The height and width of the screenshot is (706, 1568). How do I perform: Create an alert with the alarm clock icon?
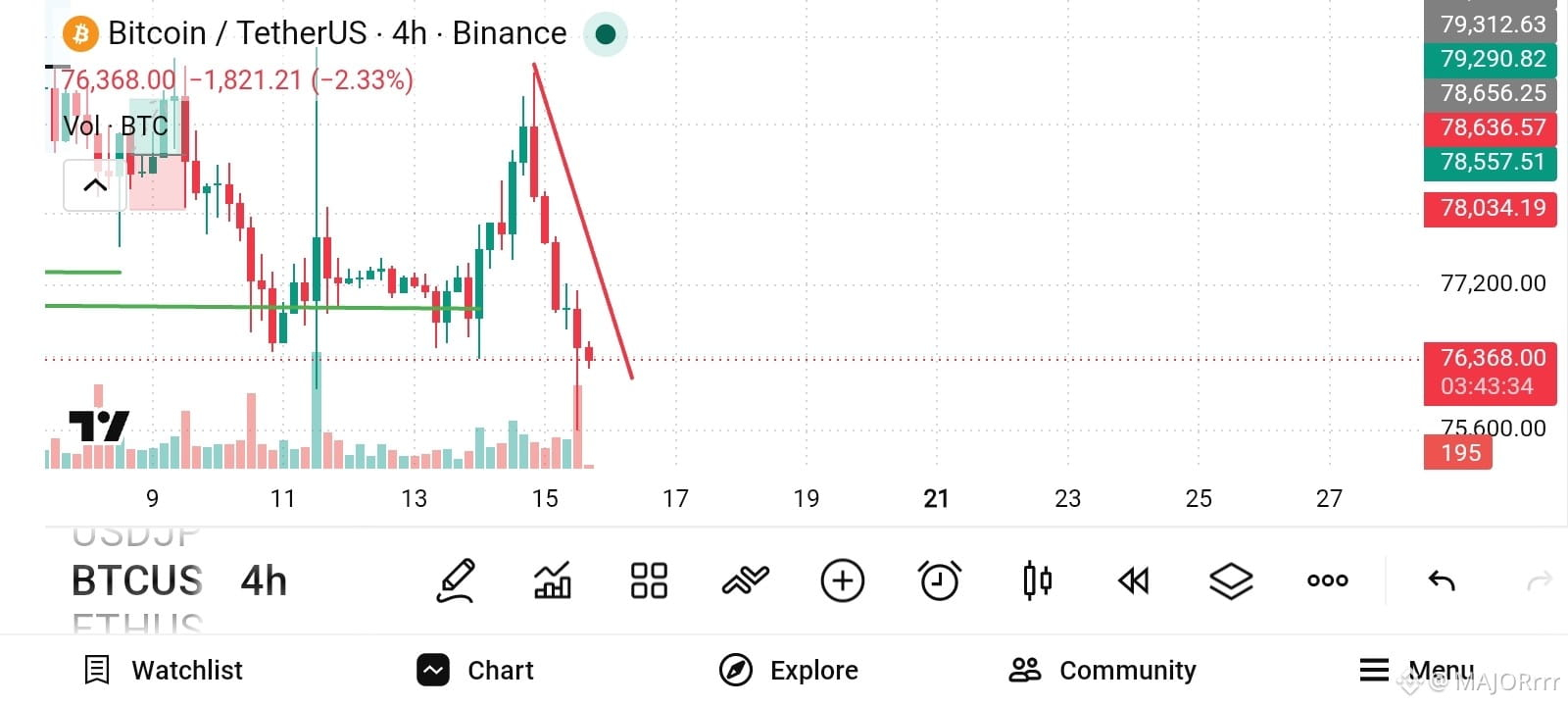point(940,580)
